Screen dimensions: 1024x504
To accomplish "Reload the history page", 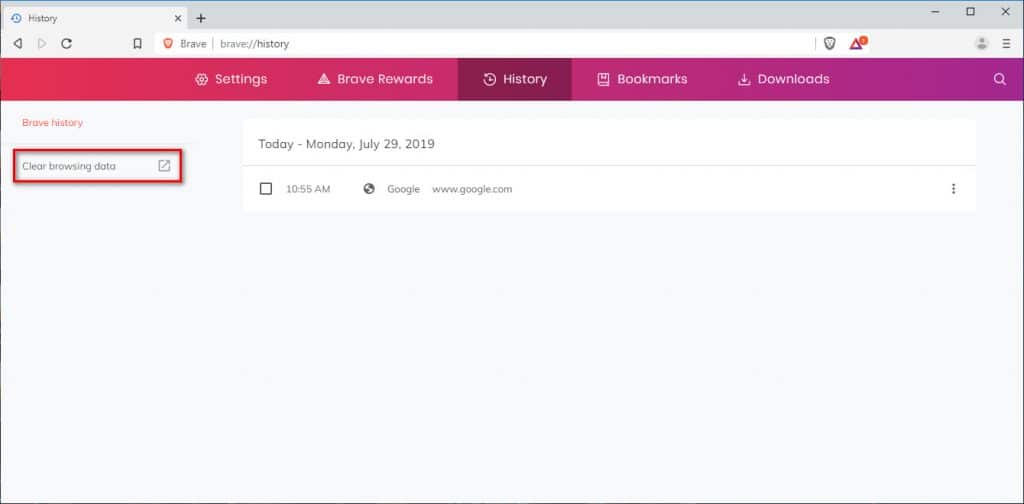I will [x=66, y=44].
